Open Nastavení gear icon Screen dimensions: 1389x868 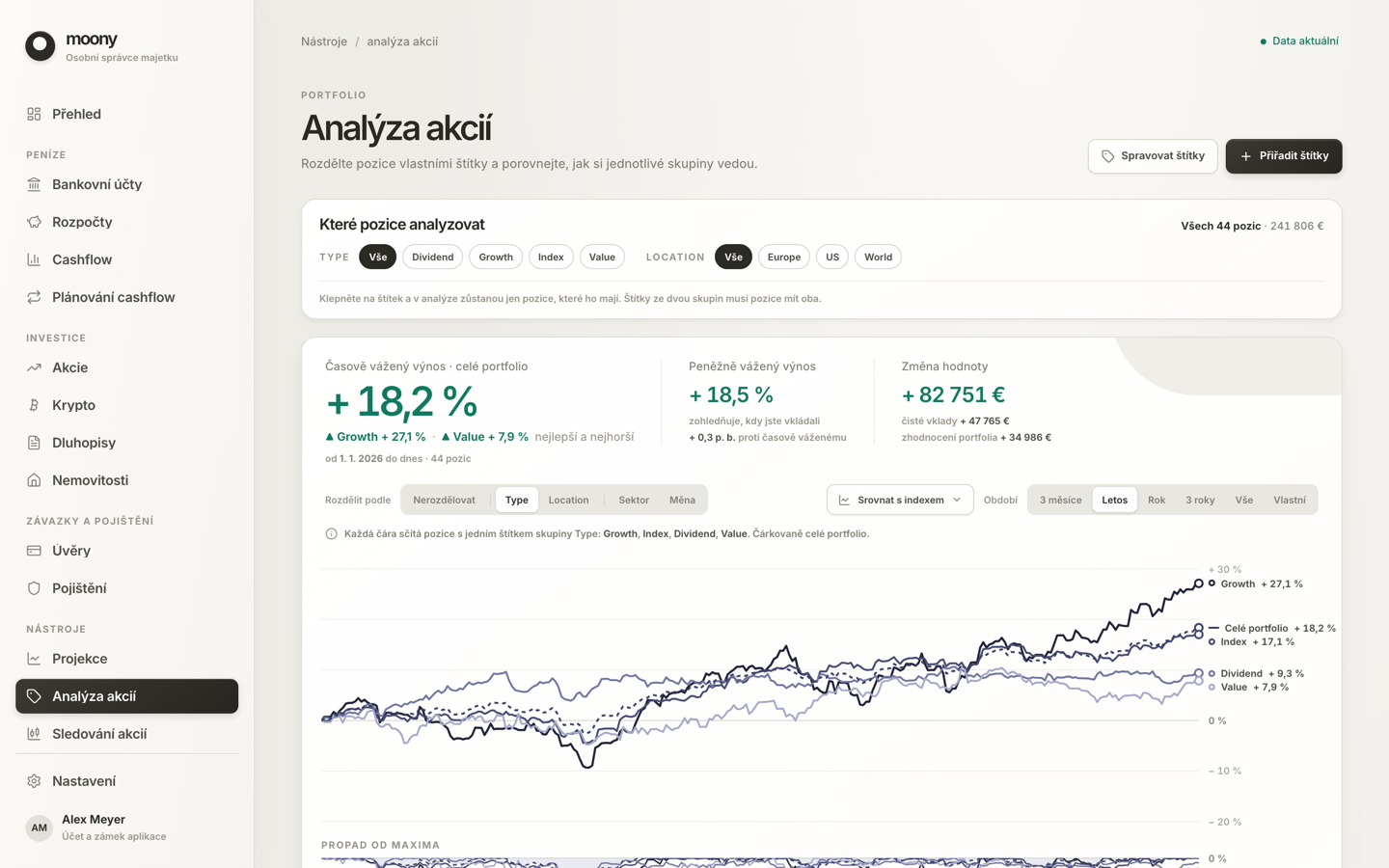point(34,781)
